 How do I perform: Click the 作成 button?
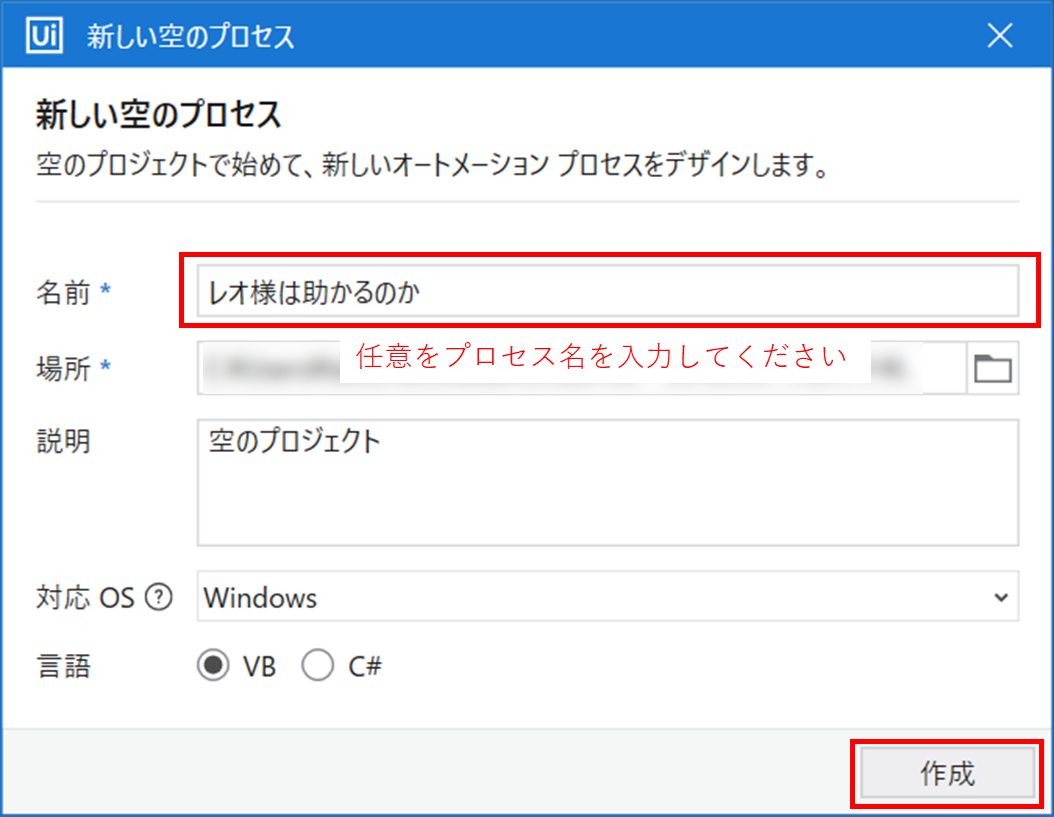coord(947,773)
